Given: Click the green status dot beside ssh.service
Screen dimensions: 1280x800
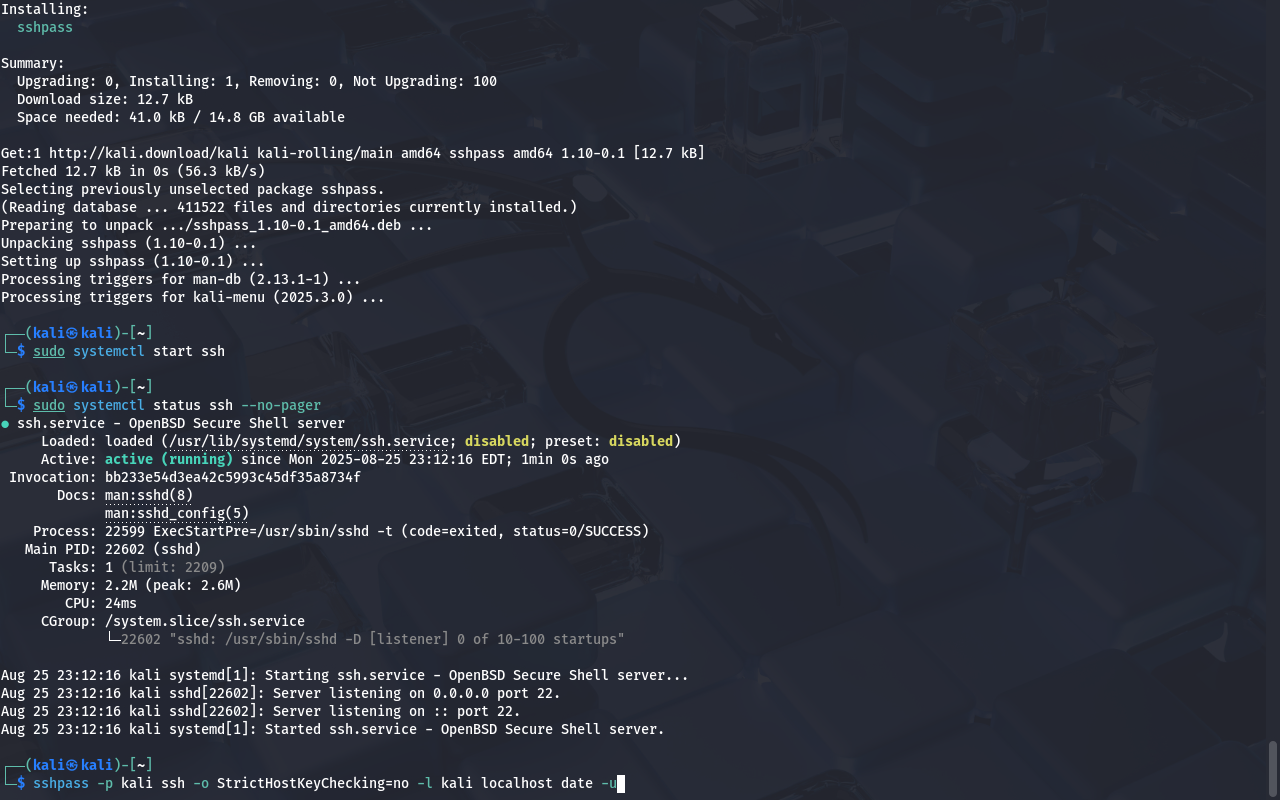Looking at the screenshot, I should 5,424.
